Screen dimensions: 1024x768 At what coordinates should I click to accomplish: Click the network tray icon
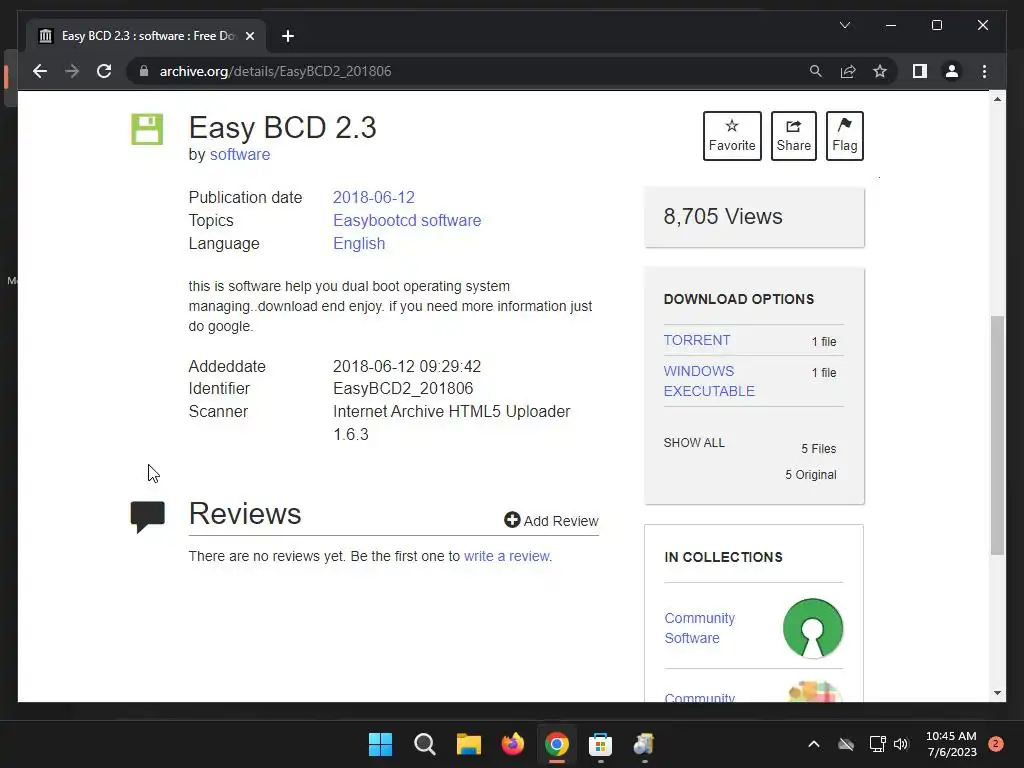point(877,744)
